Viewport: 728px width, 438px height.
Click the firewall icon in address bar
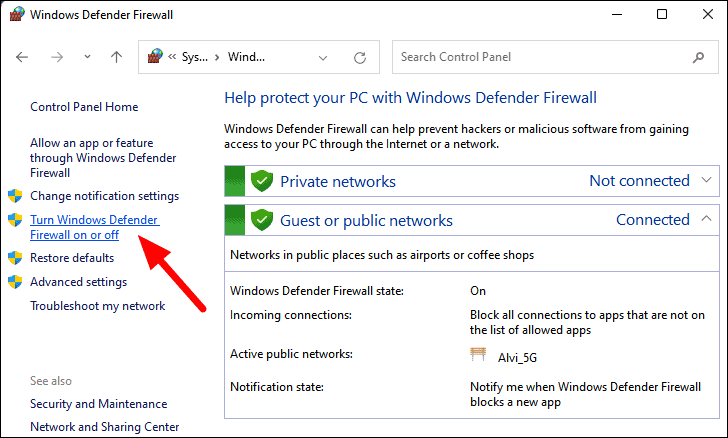tap(155, 56)
